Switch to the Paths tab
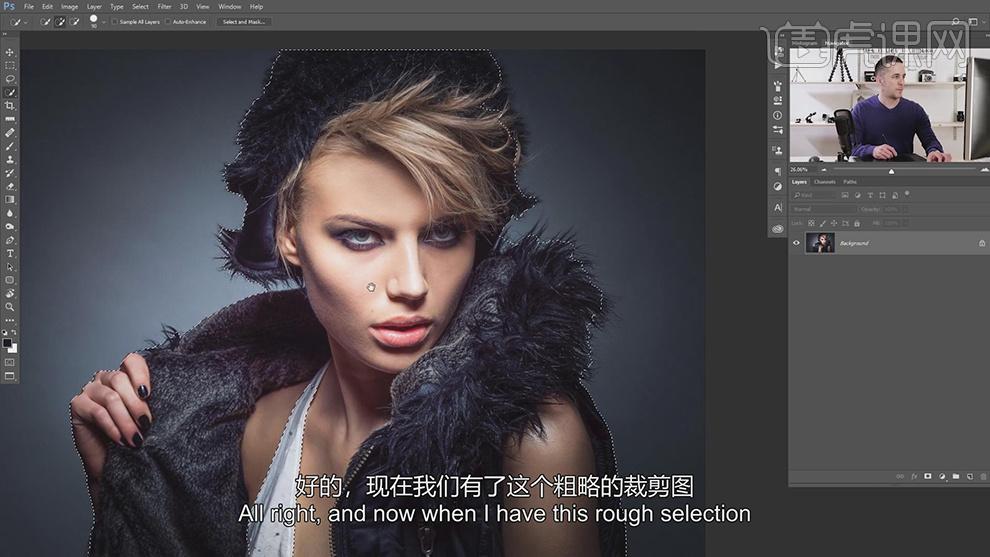This screenshot has width=990, height=557. tap(850, 182)
